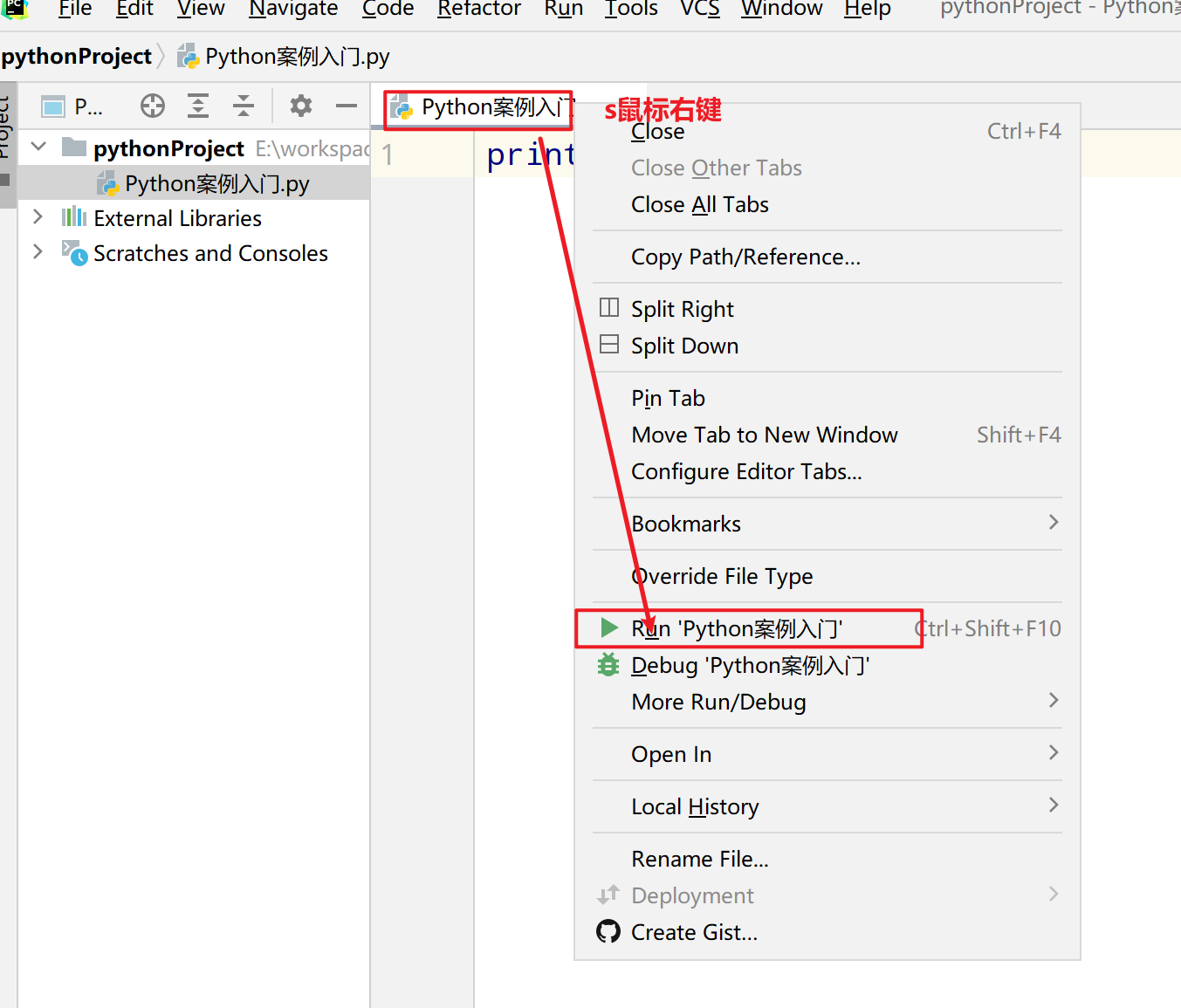Open Project panel settings gear

tap(301, 106)
